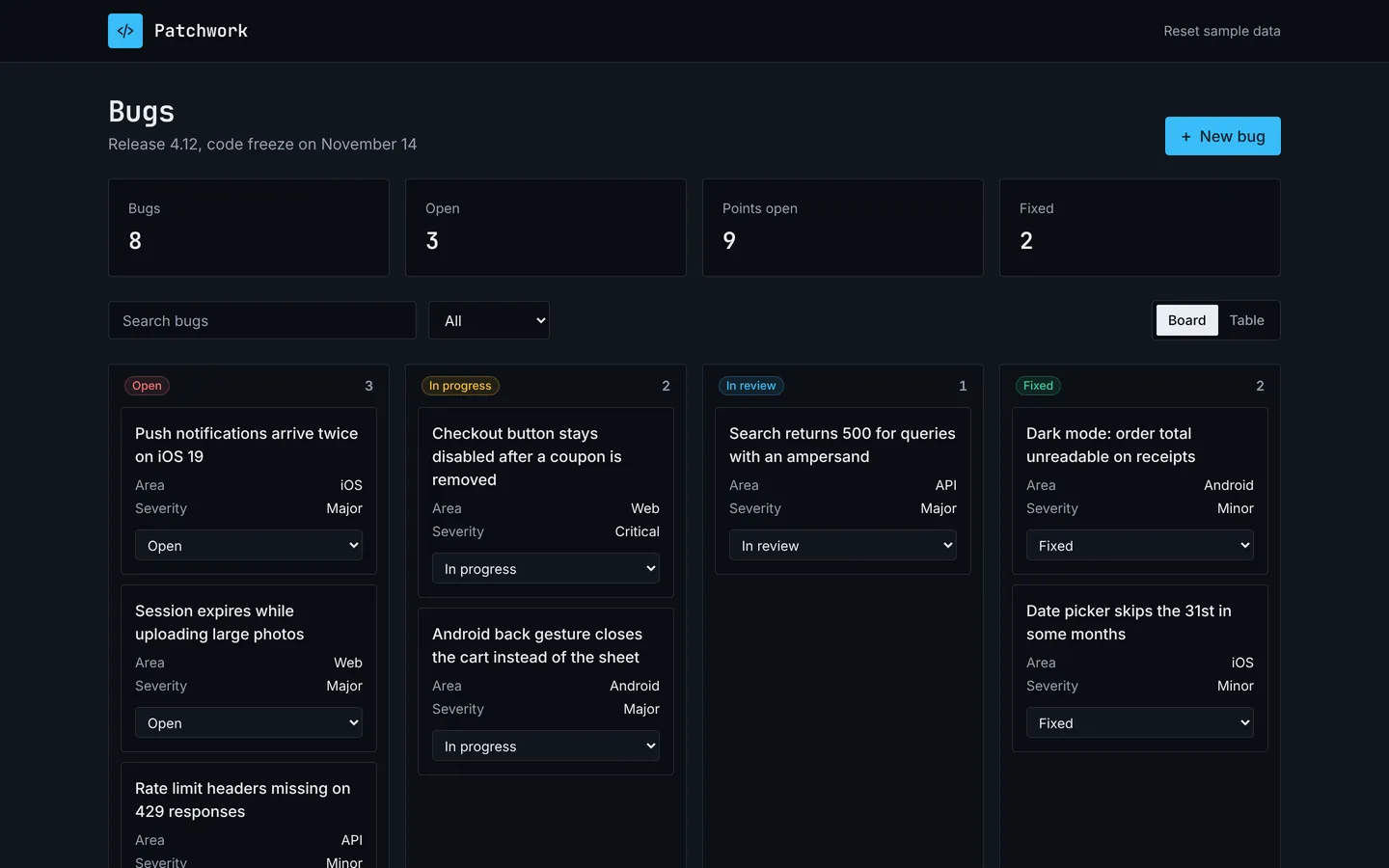
Task: Select 'Android back gesture closes the cart' title
Action: point(537,645)
